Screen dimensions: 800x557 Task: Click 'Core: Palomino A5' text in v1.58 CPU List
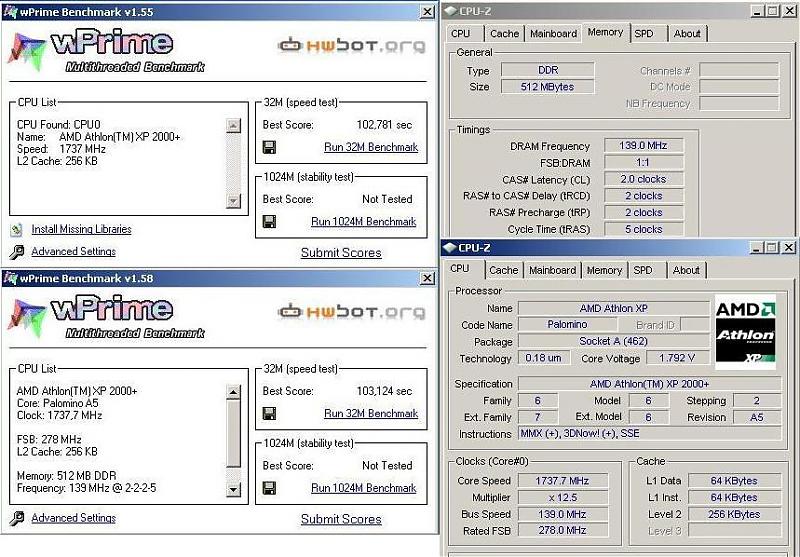click(x=58, y=403)
